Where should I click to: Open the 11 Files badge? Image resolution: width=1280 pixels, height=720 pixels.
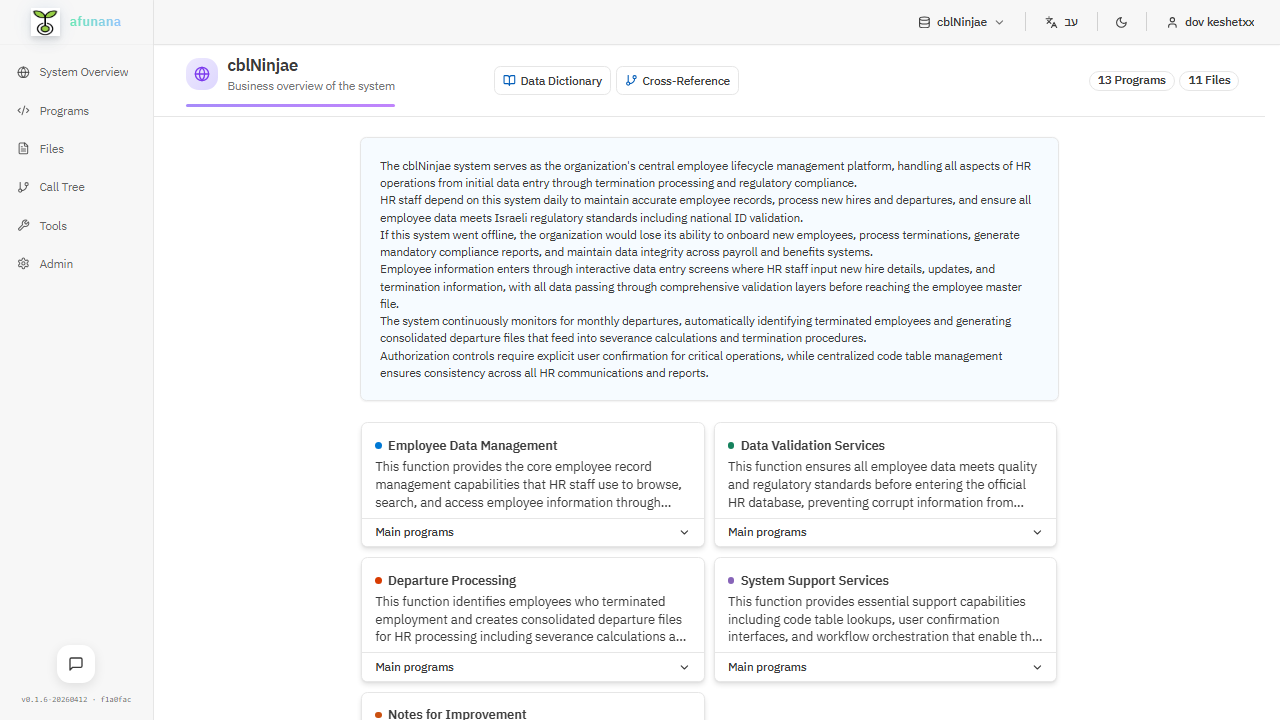pos(1208,80)
